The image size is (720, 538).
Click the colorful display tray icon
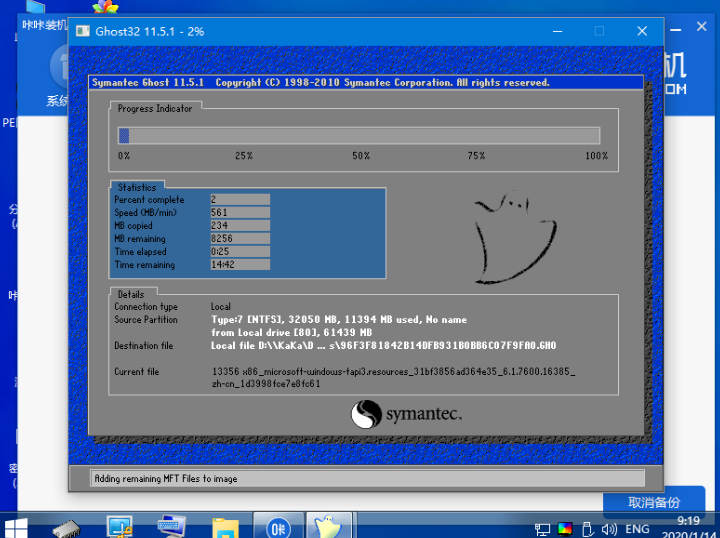pos(565,529)
